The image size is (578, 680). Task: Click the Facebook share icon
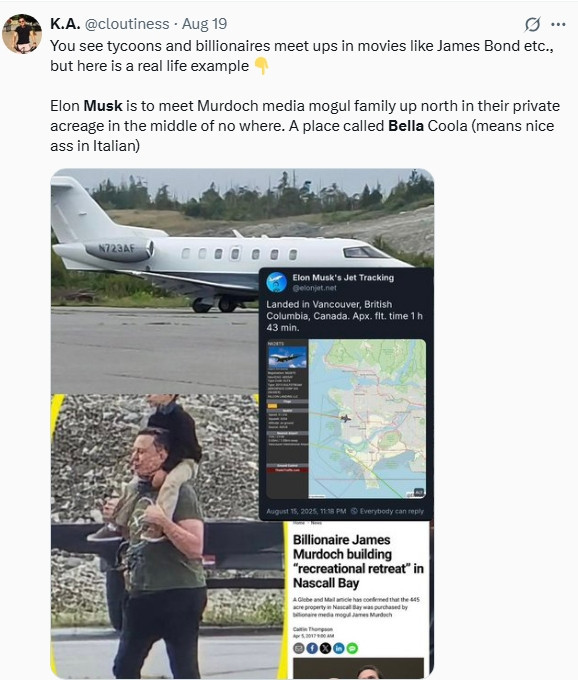pyautogui.click(x=312, y=648)
